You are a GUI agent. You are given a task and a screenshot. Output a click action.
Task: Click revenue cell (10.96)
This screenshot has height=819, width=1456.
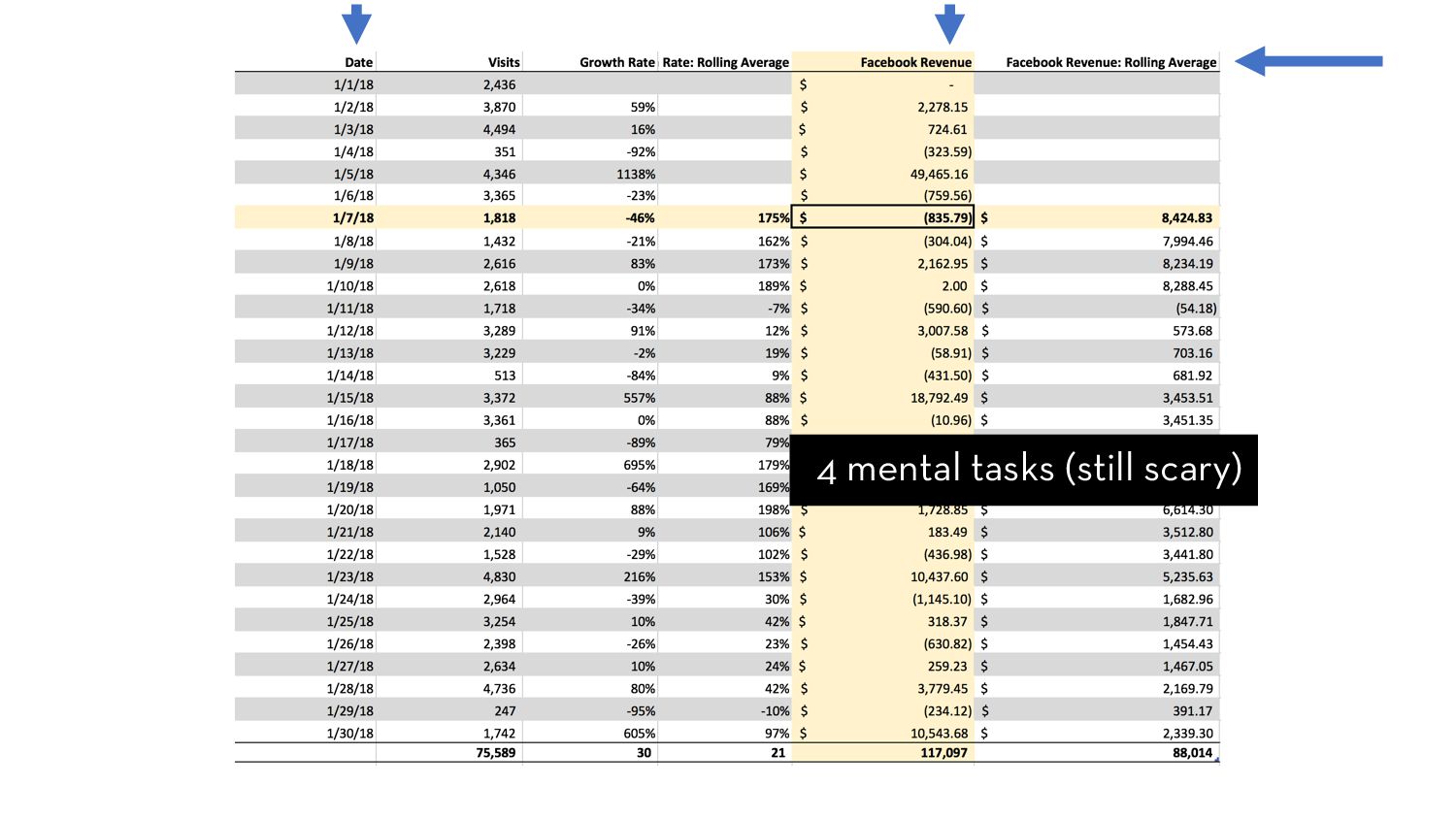(x=950, y=420)
